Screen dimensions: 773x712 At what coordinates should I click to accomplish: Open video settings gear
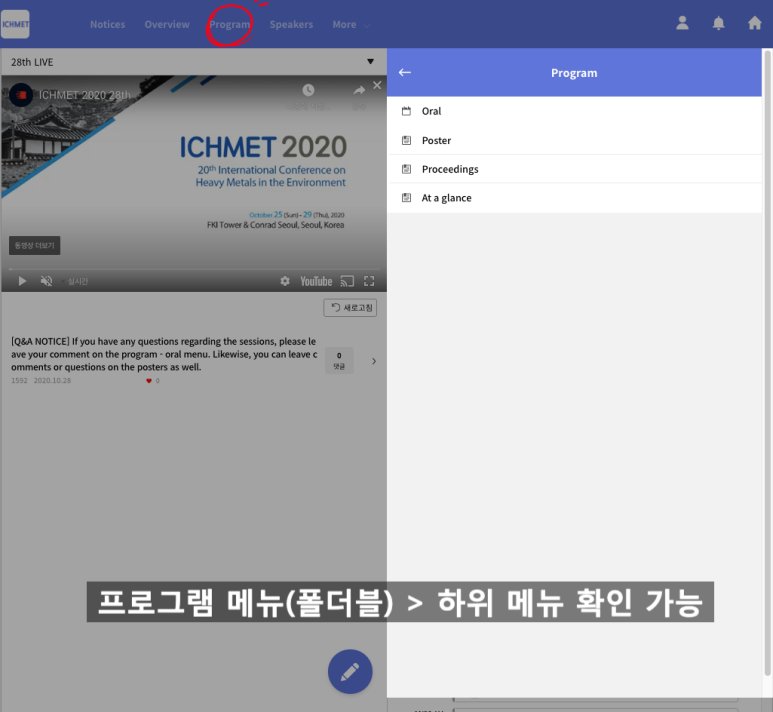(285, 281)
